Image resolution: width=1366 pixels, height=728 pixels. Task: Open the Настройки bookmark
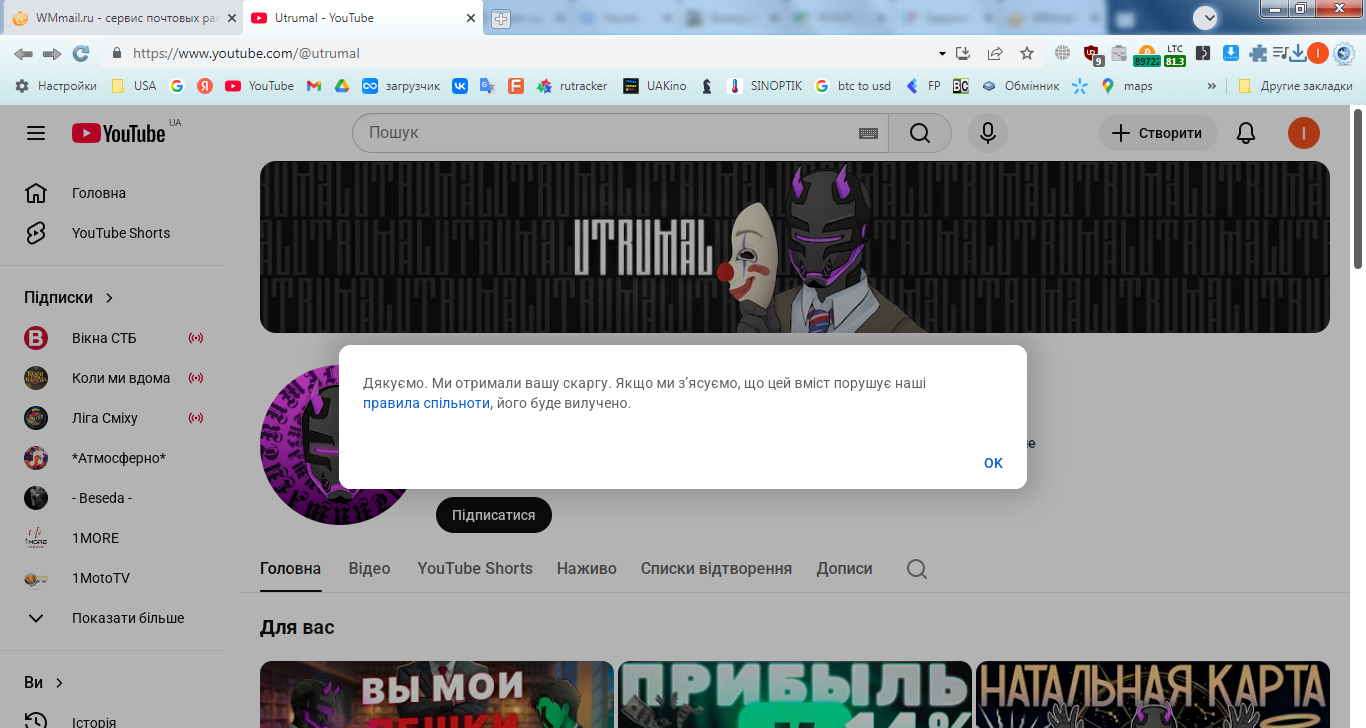pyautogui.click(x=56, y=86)
